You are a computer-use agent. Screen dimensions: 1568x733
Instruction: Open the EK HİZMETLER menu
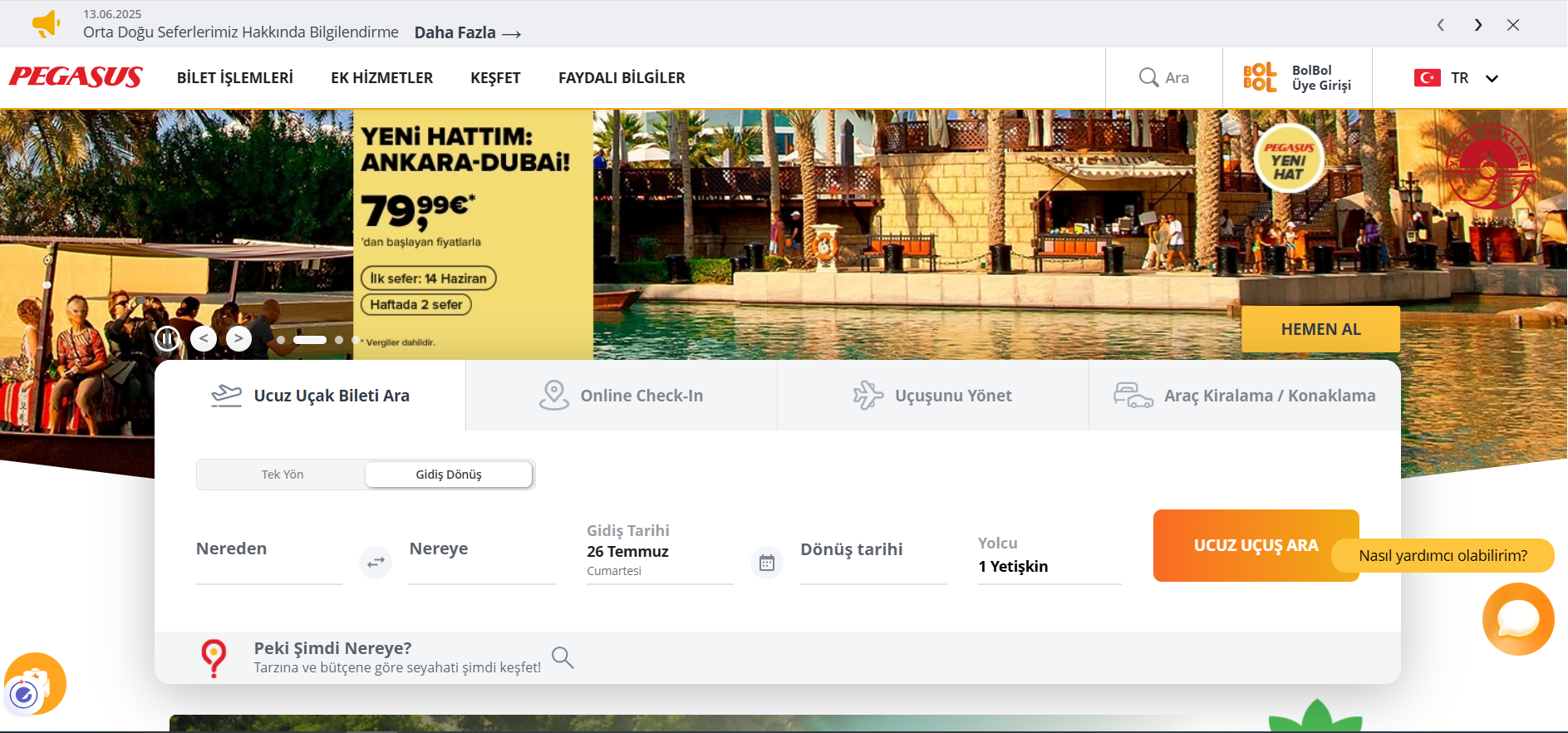[x=381, y=78]
